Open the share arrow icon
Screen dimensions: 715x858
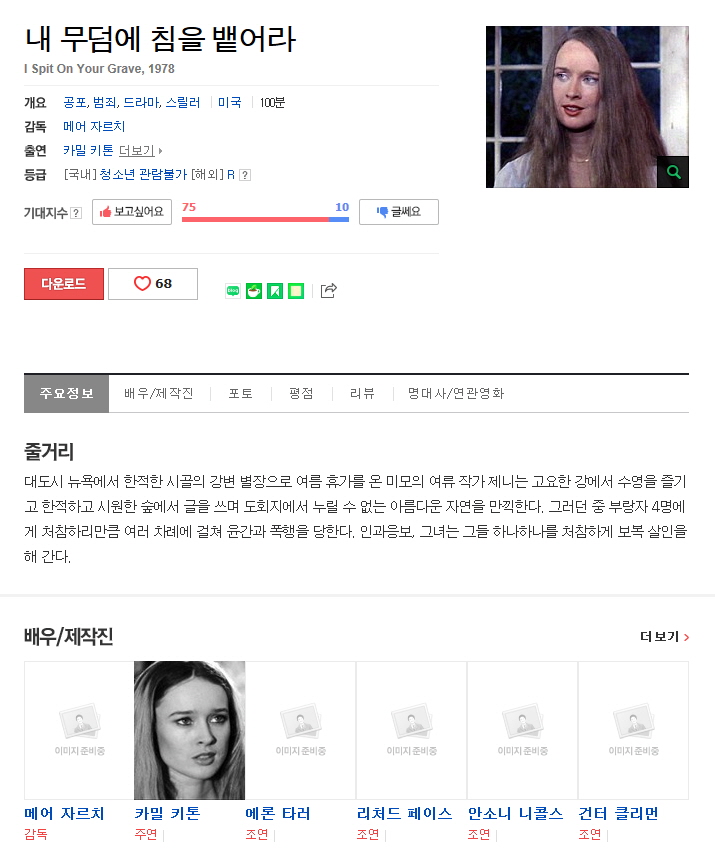(328, 291)
